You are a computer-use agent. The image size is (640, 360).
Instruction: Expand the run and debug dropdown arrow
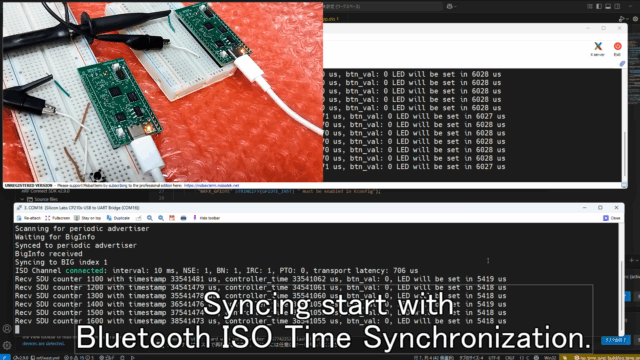(x=627, y=19)
